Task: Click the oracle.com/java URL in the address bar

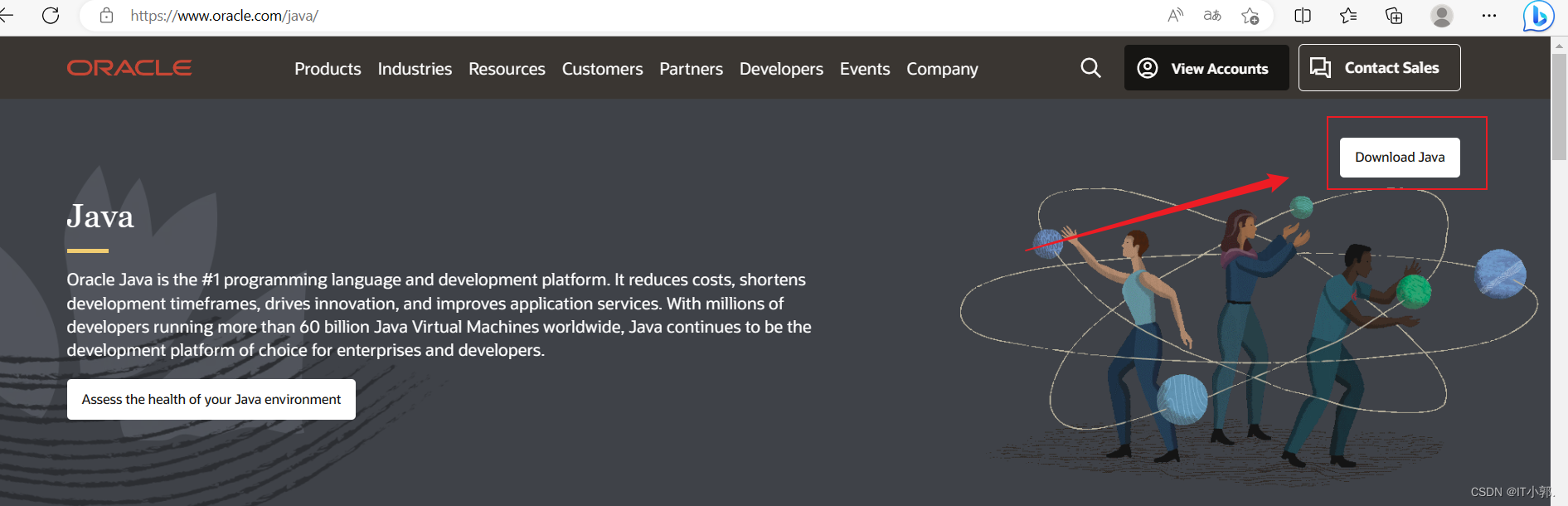Action: (x=224, y=16)
